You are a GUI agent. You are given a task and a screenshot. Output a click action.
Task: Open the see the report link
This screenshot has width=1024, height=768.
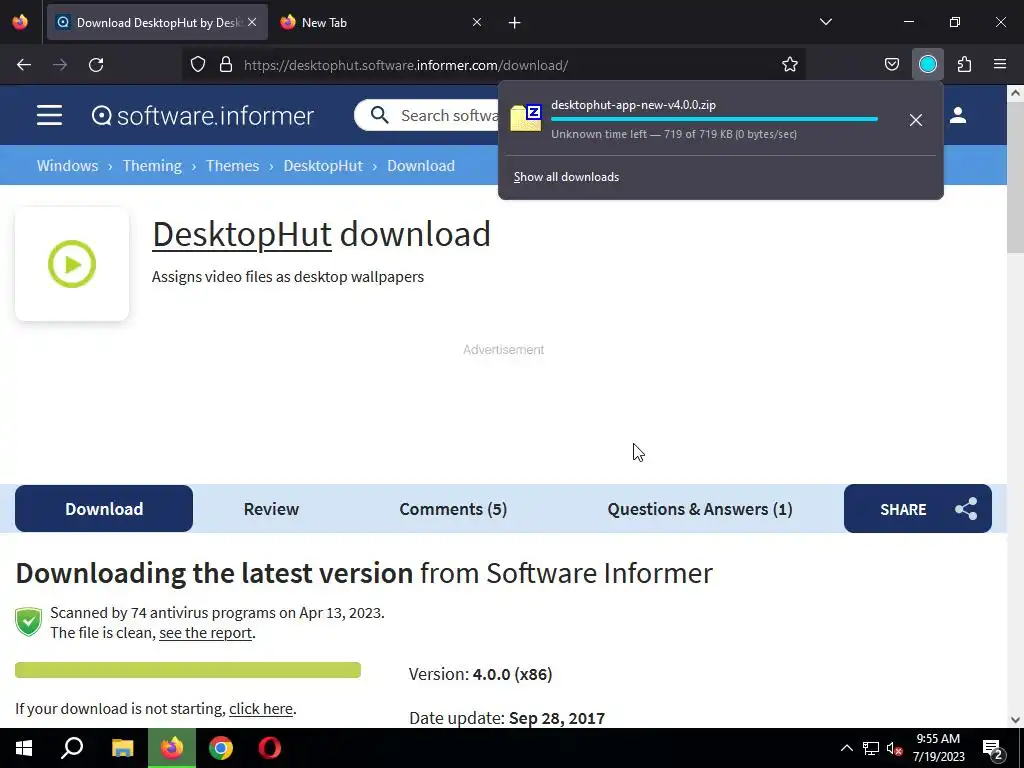coord(205,633)
